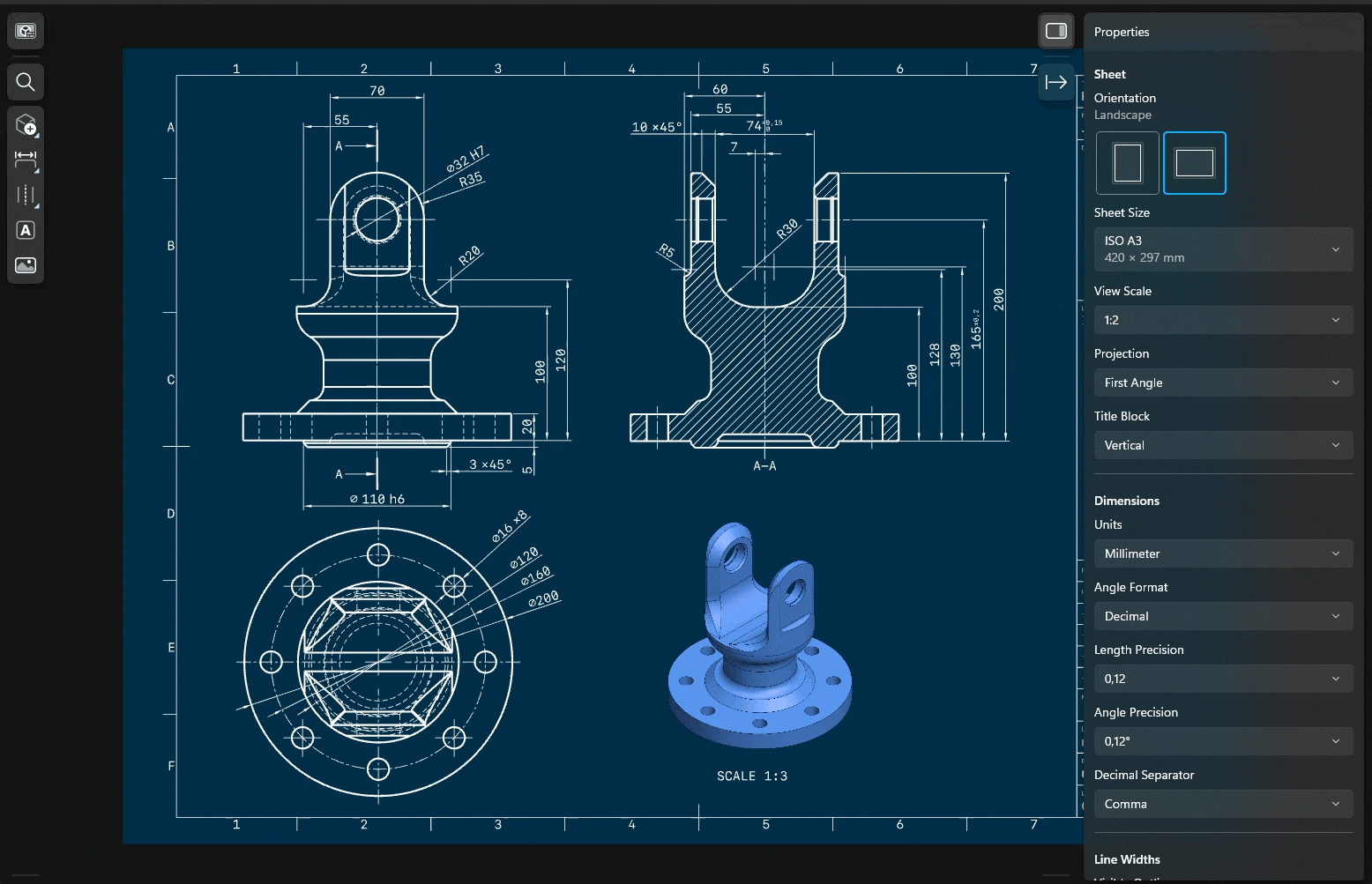Open the Length Precision dropdown
Image resolution: width=1372 pixels, height=884 pixels.
click(x=1223, y=678)
